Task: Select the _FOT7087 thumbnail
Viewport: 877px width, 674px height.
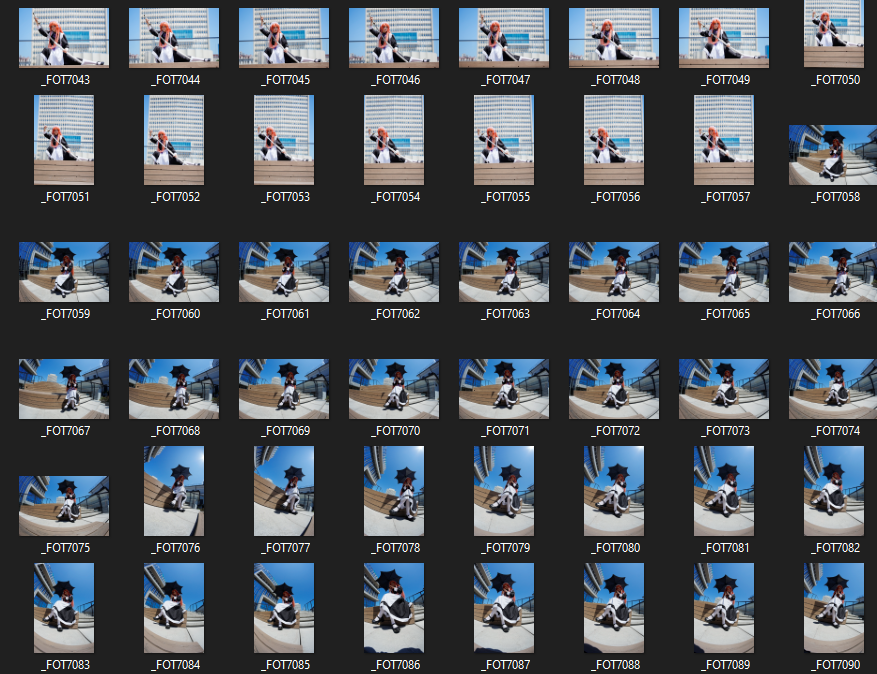Action: (x=504, y=608)
